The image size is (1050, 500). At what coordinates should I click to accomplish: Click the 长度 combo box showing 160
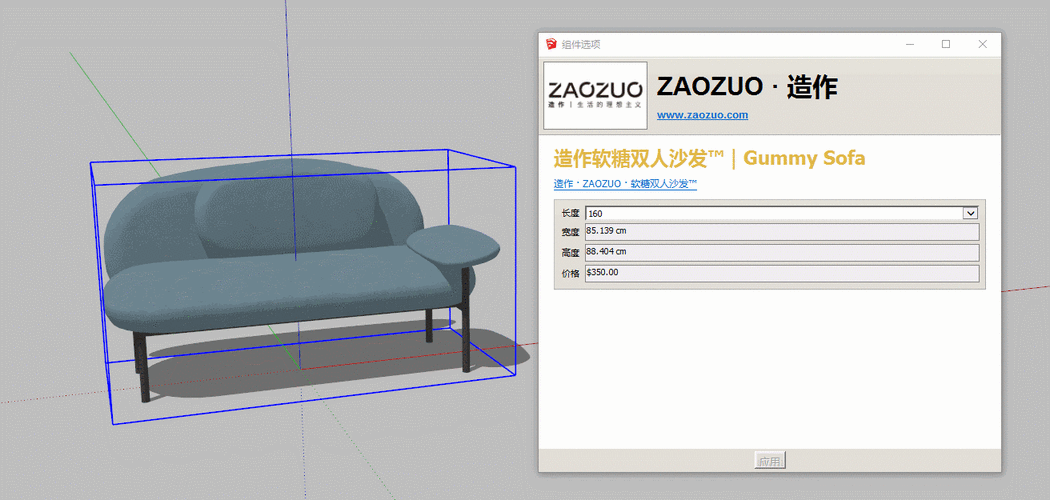782,213
